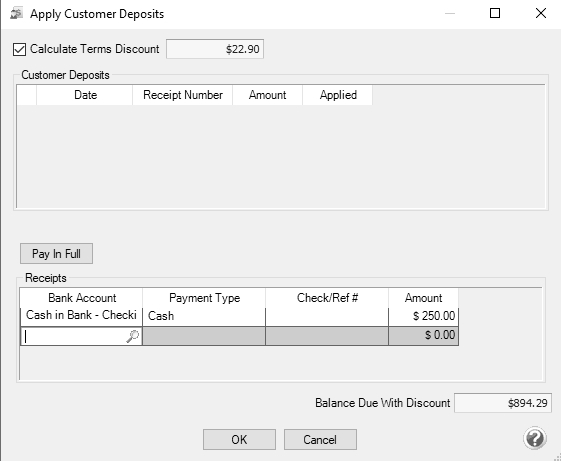The height and width of the screenshot is (461, 561).
Task: Click the Cancel button
Action: (320, 439)
